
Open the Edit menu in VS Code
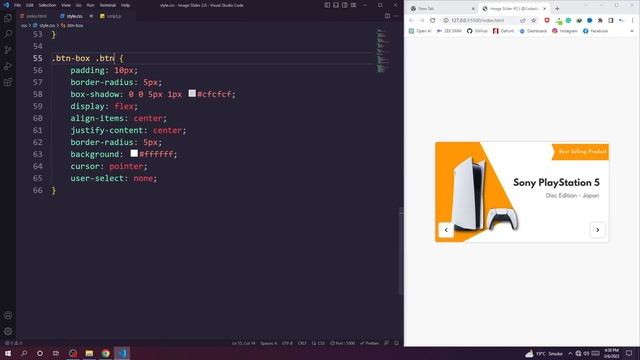pos(29,5)
